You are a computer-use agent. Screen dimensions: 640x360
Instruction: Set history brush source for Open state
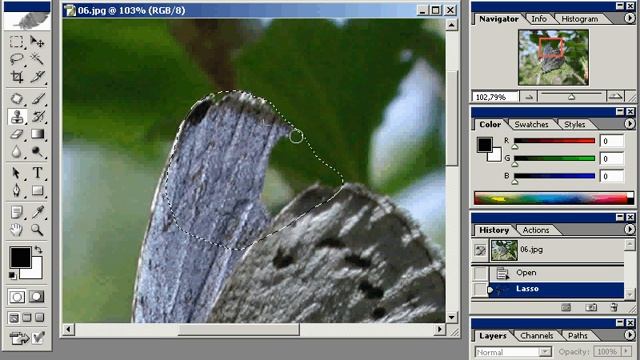480,273
